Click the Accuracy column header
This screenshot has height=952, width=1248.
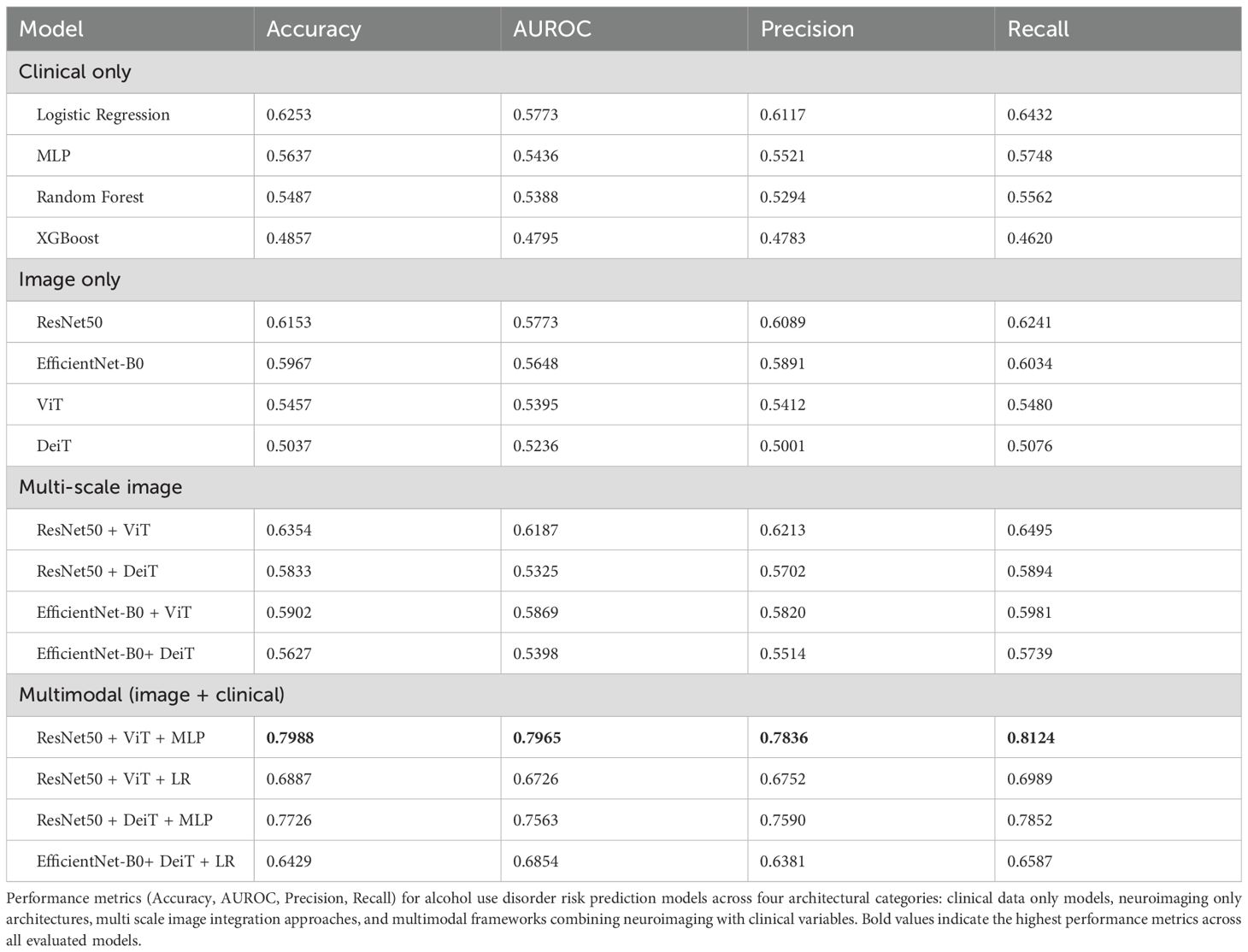tap(314, 29)
